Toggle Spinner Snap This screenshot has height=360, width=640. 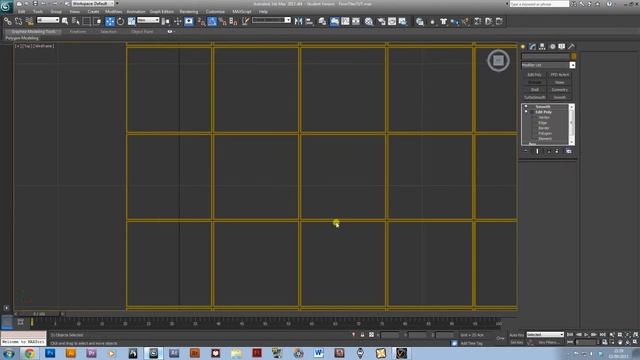(x=233, y=21)
